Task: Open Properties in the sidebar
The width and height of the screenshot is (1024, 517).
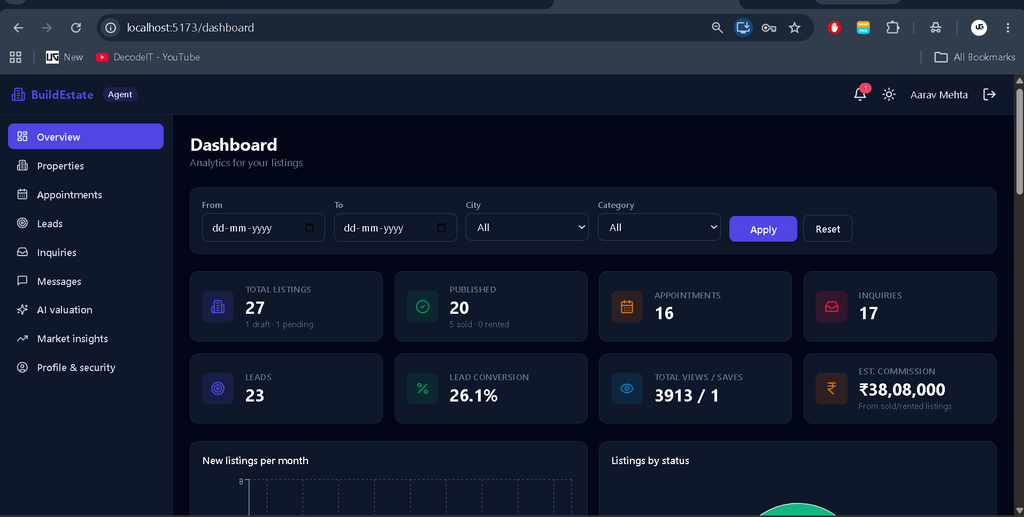Action: point(86,166)
